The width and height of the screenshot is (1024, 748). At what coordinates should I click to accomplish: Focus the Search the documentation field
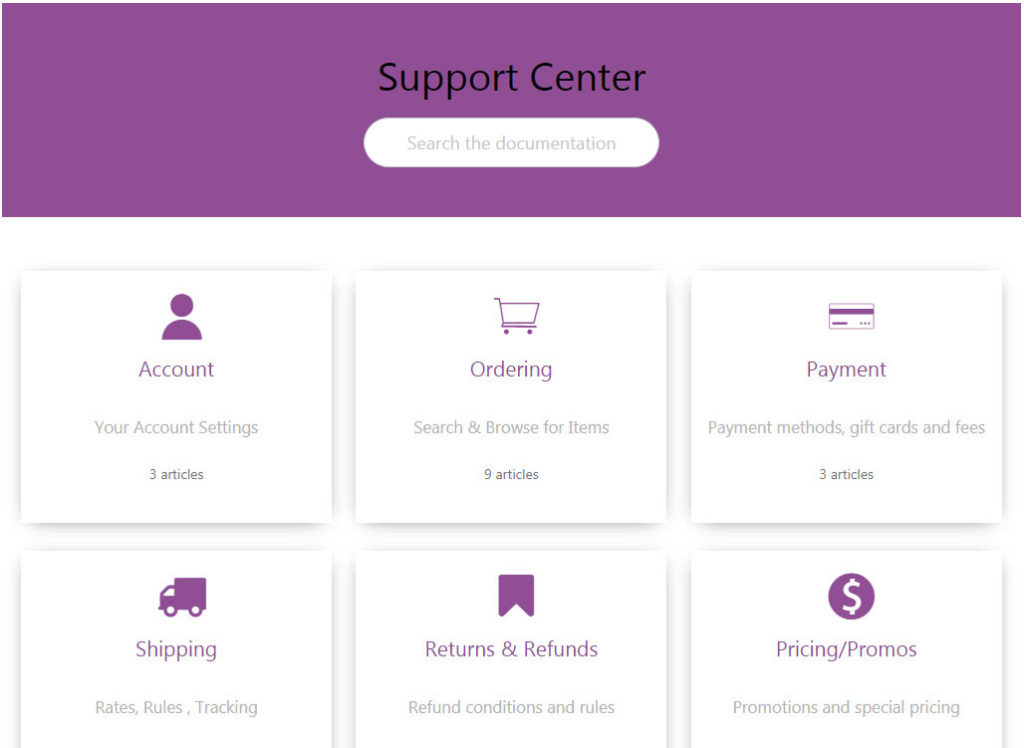click(511, 142)
